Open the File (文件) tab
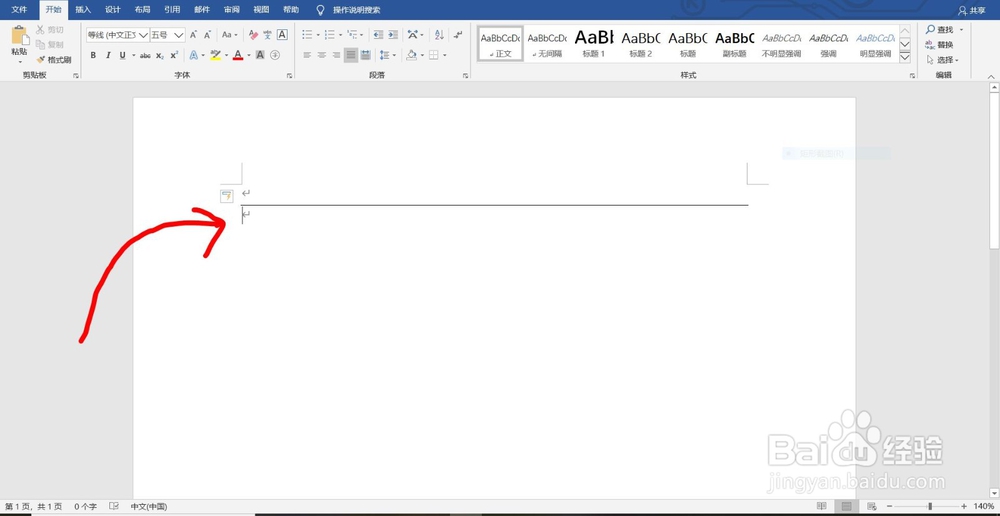1000x516 pixels. (19, 10)
